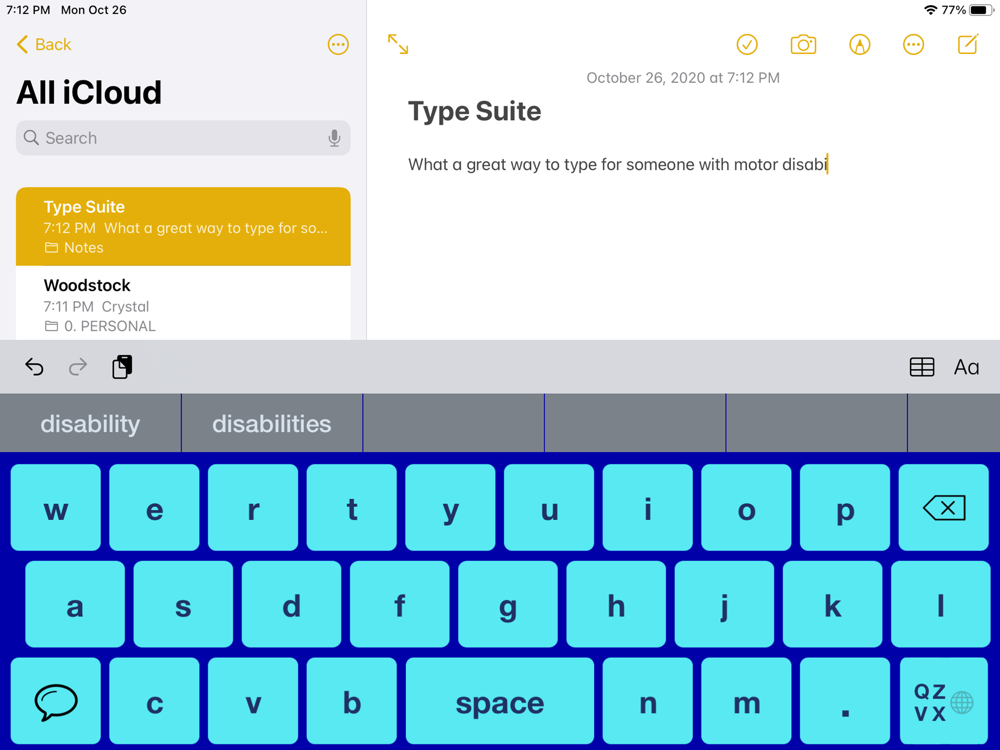Tap the QZVX globe key
The height and width of the screenshot is (750, 1000).
tap(944, 702)
